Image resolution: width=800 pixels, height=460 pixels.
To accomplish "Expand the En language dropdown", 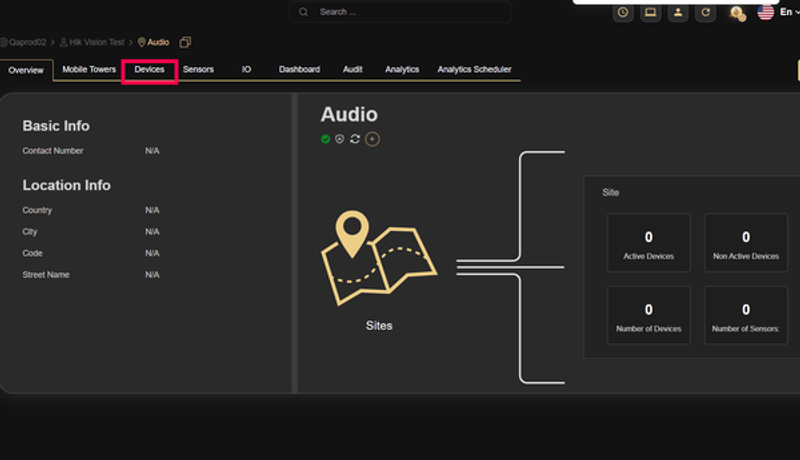I will [789, 12].
